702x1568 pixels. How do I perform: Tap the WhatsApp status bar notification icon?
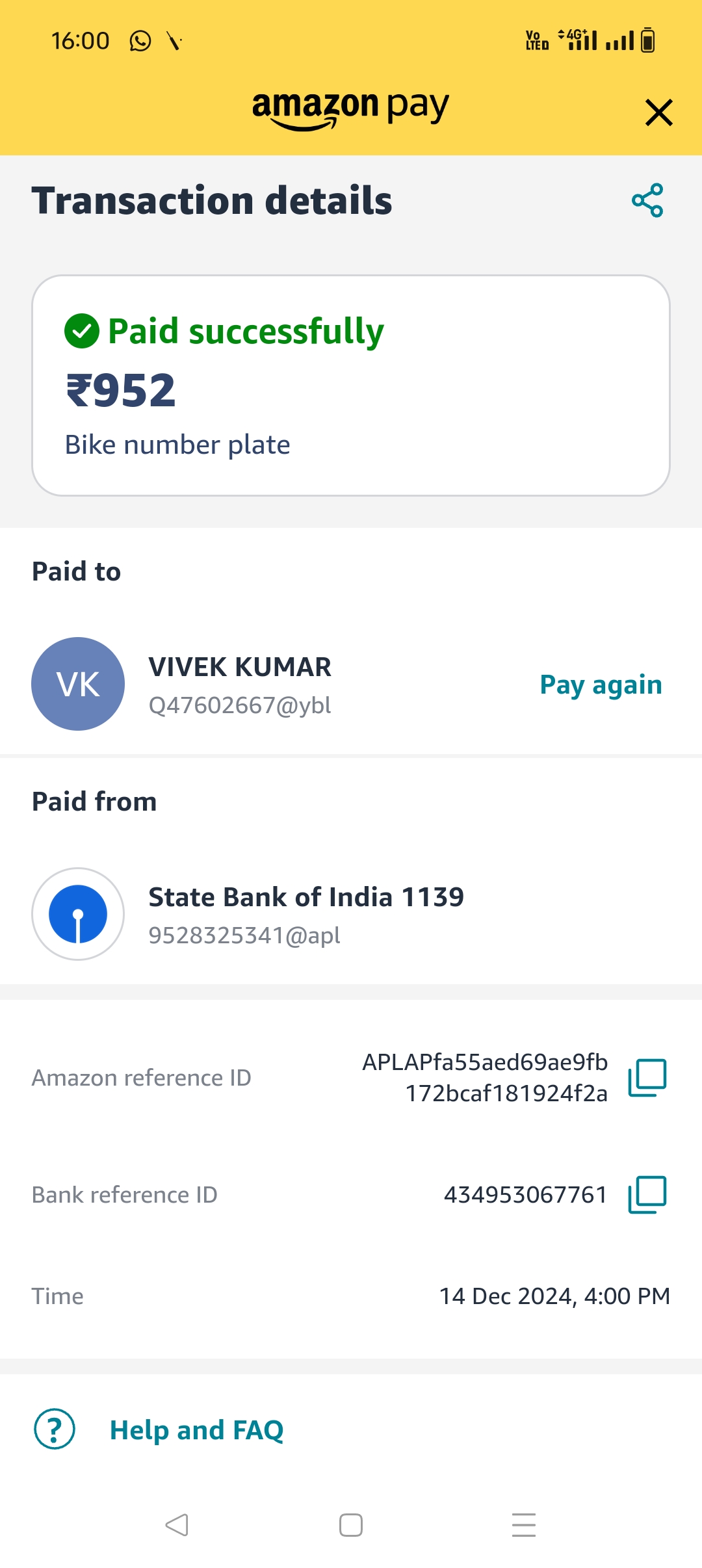click(x=140, y=41)
